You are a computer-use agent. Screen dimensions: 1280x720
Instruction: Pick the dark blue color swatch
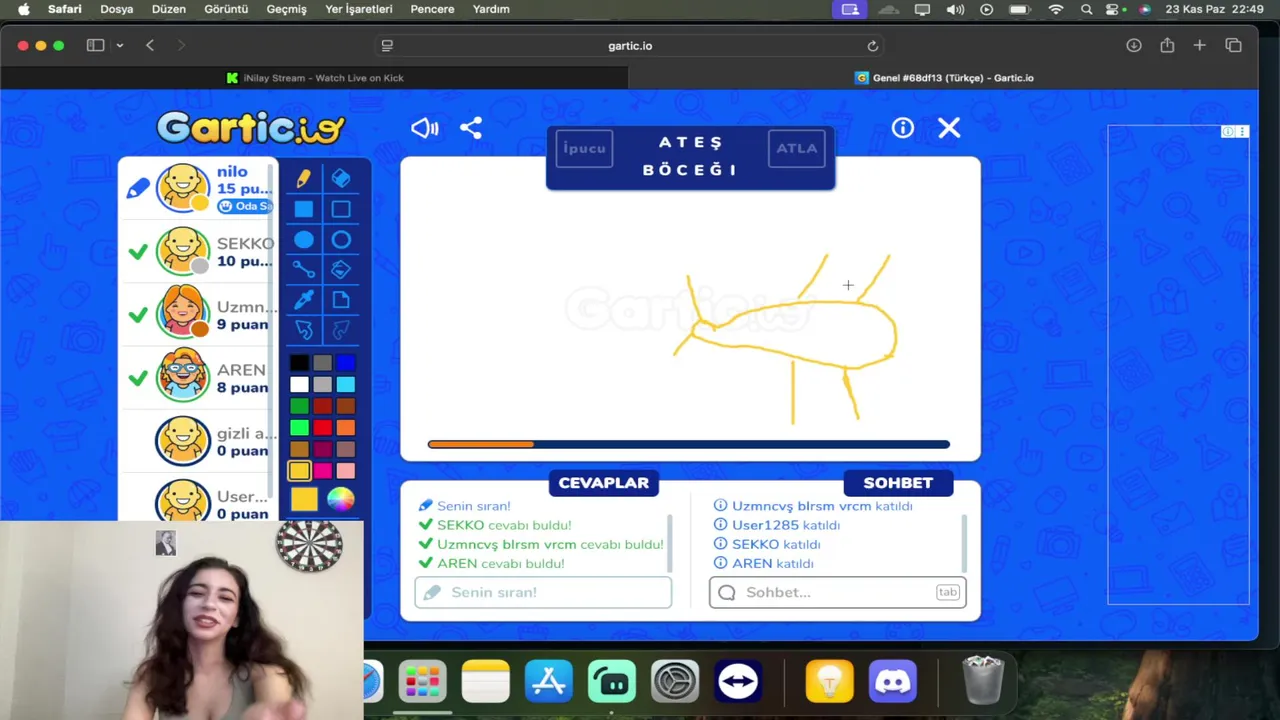[345, 363]
